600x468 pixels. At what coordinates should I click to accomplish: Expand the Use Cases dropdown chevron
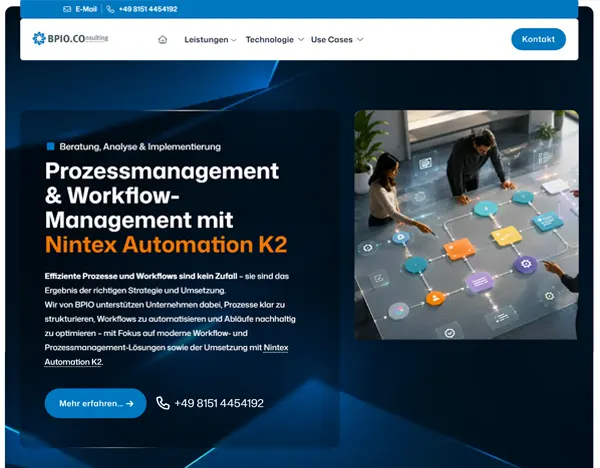tap(360, 39)
